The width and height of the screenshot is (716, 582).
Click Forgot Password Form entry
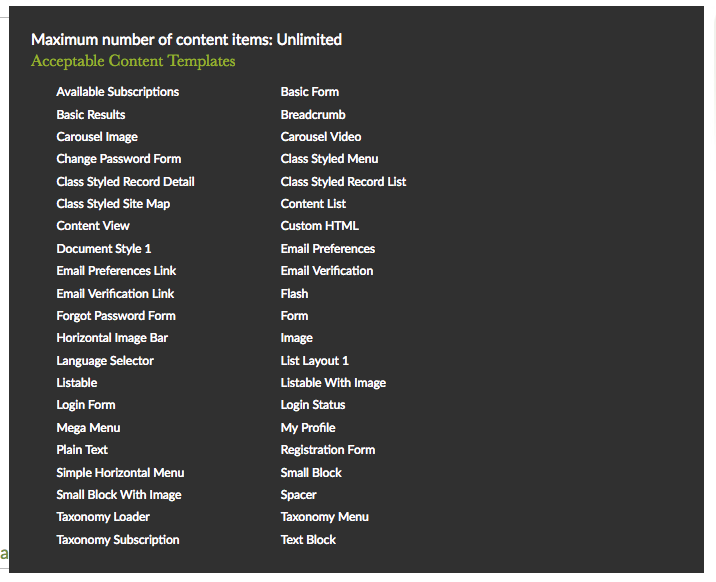click(x=116, y=316)
